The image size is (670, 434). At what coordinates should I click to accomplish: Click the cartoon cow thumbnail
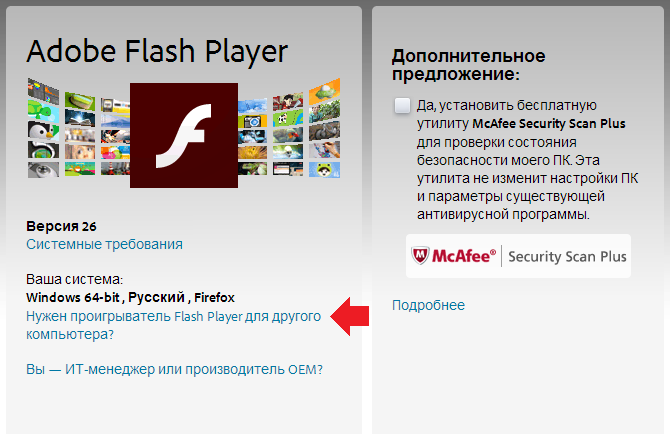click(x=288, y=117)
